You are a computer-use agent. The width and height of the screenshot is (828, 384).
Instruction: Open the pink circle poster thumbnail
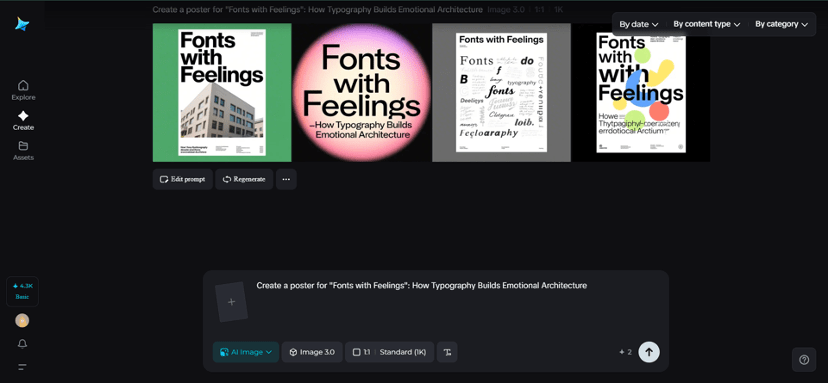pos(362,92)
